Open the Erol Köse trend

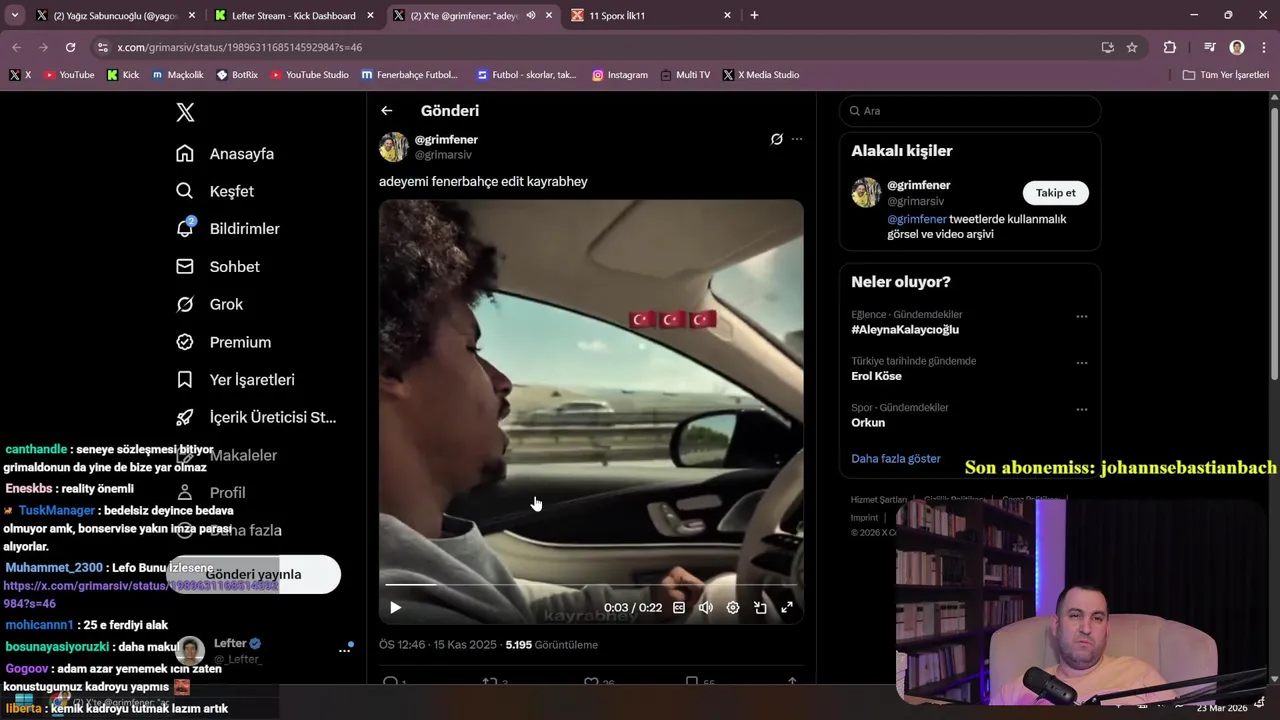tap(876, 376)
